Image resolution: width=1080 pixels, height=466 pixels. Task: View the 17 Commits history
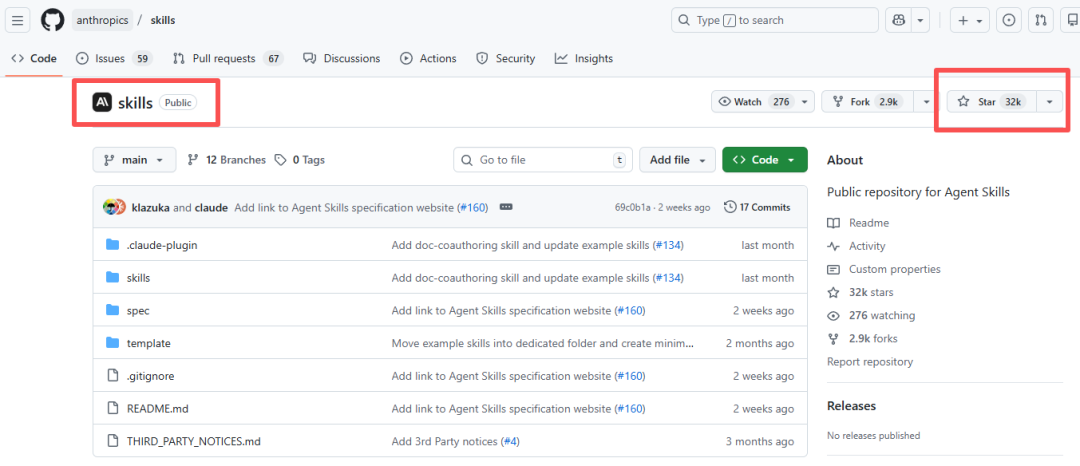point(757,207)
